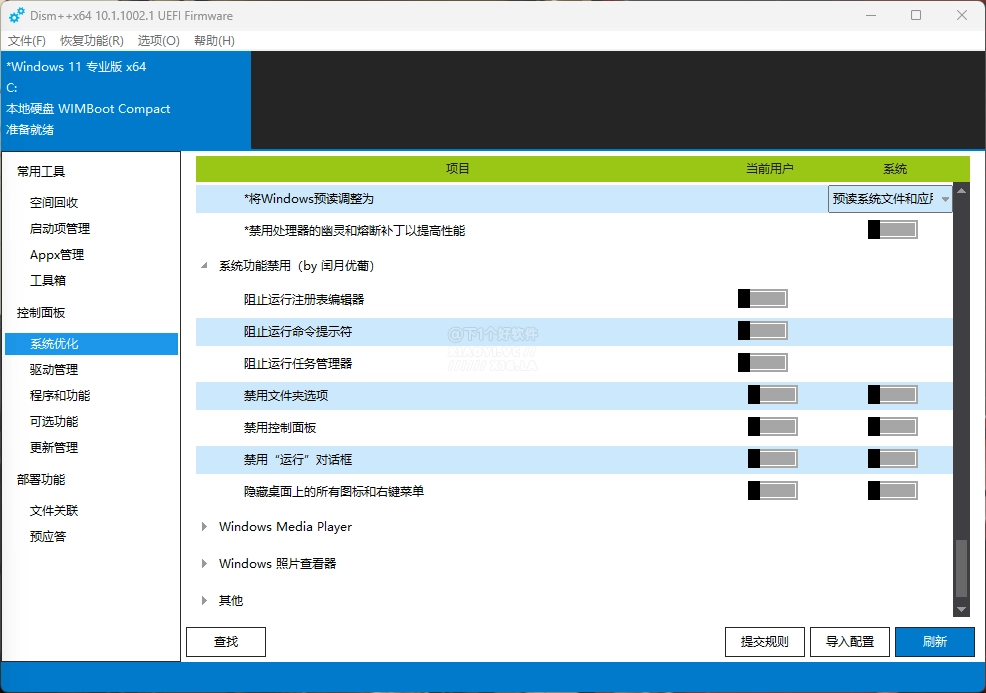The height and width of the screenshot is (693, 986).
Task: Open the Windows预读 dropdown list
Action: (x=890, y=199)
